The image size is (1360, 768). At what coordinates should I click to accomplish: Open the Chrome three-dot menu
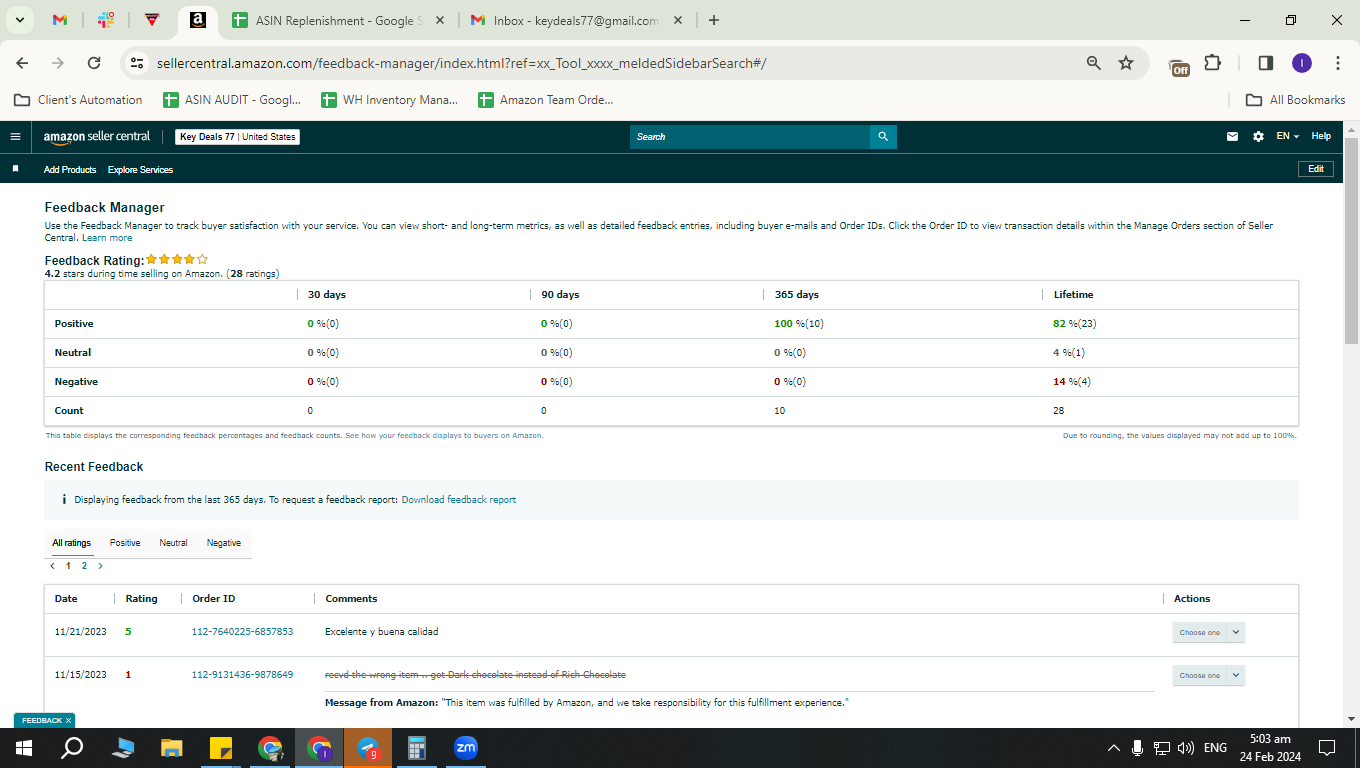[x=1338, y=63]
